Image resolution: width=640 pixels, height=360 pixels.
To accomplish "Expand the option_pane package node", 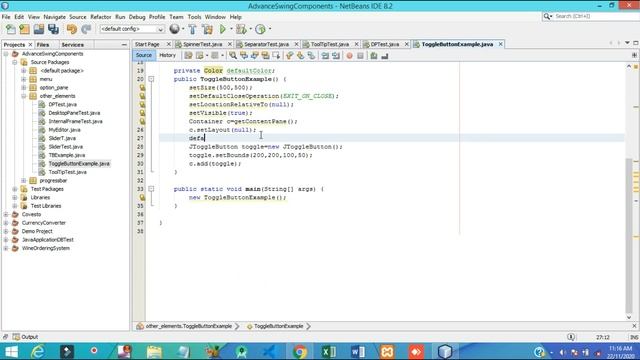I will 24,88.
